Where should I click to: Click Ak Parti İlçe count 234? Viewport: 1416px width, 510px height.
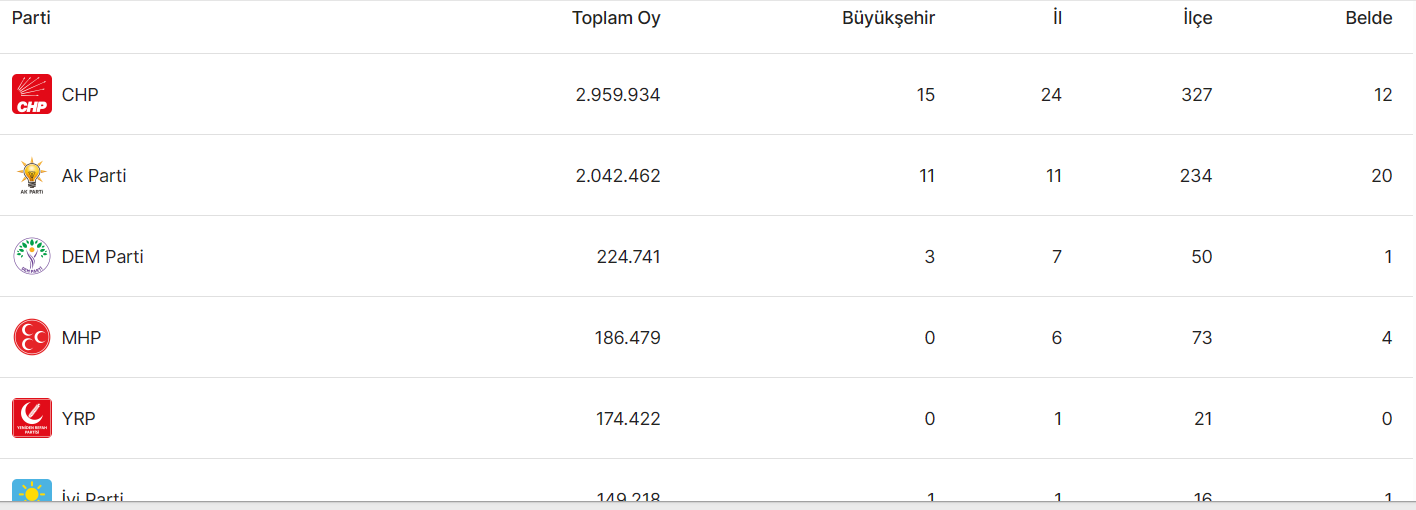pos(1196,176)
